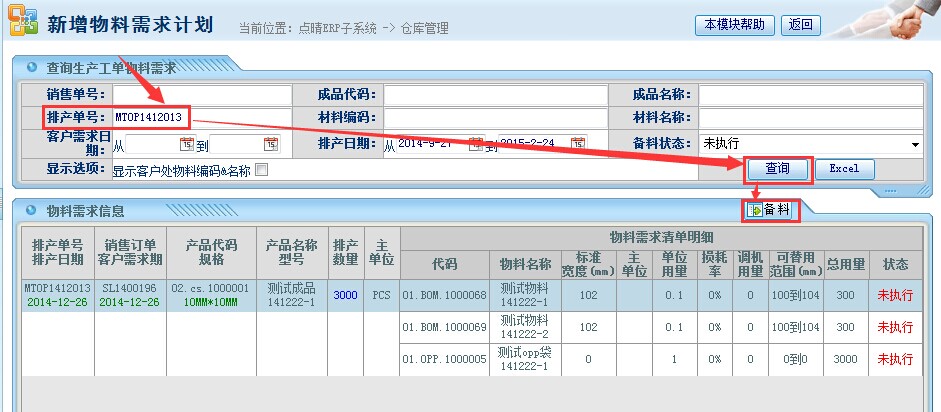
Task: Click into the 成品代码 text field
Action: point(495,95)
